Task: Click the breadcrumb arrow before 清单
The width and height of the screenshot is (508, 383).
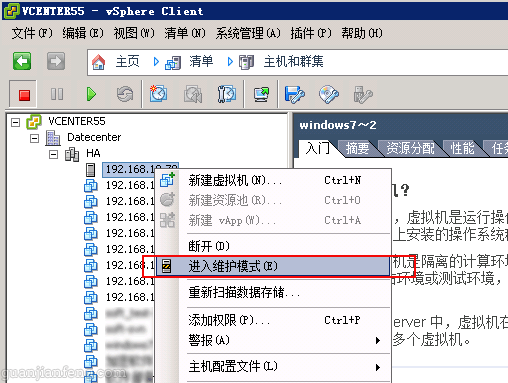Action: click(156, 62)
